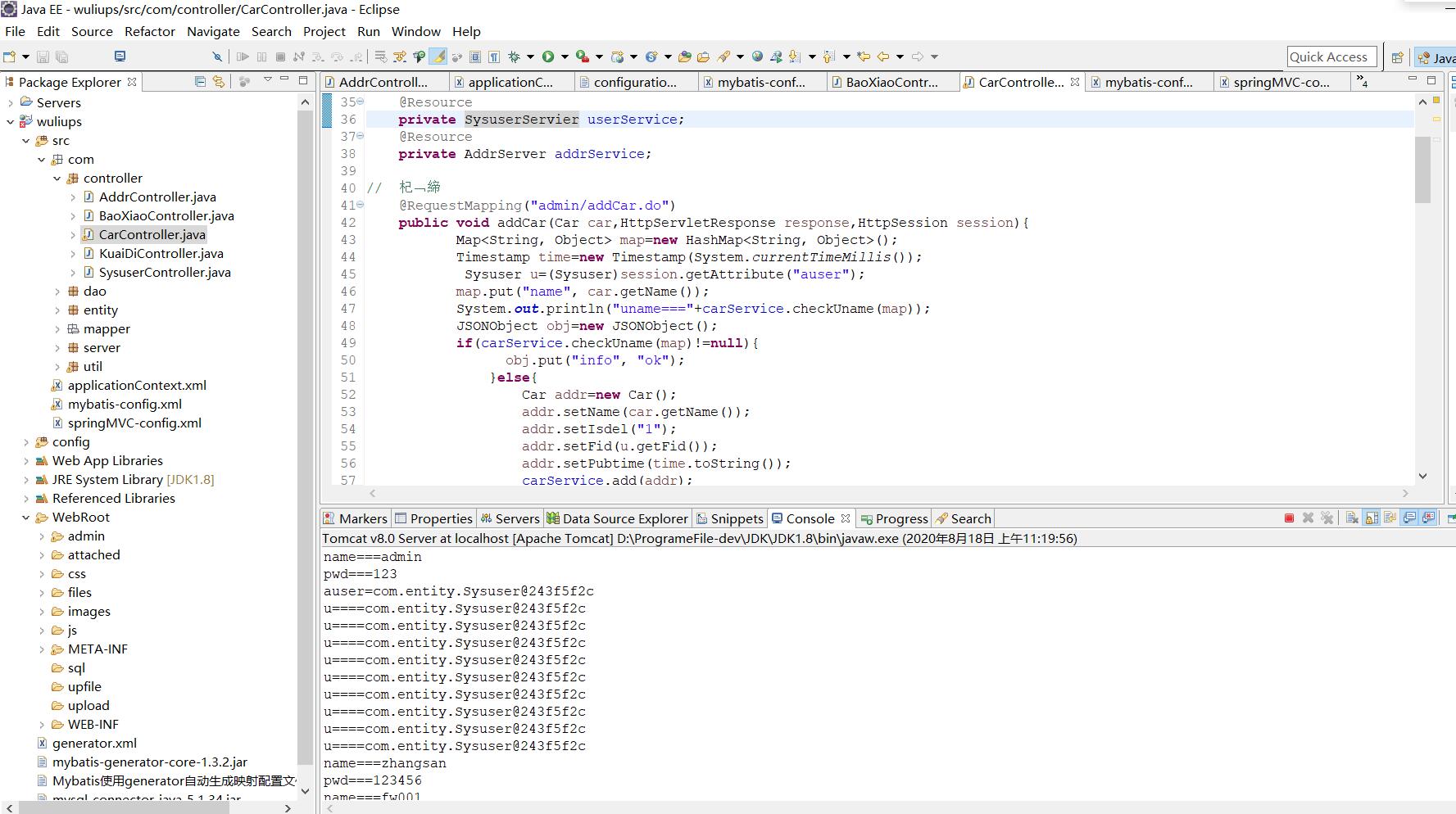Close the Console view tab
Screen dimensions: 1456x814
pos(846,518)
